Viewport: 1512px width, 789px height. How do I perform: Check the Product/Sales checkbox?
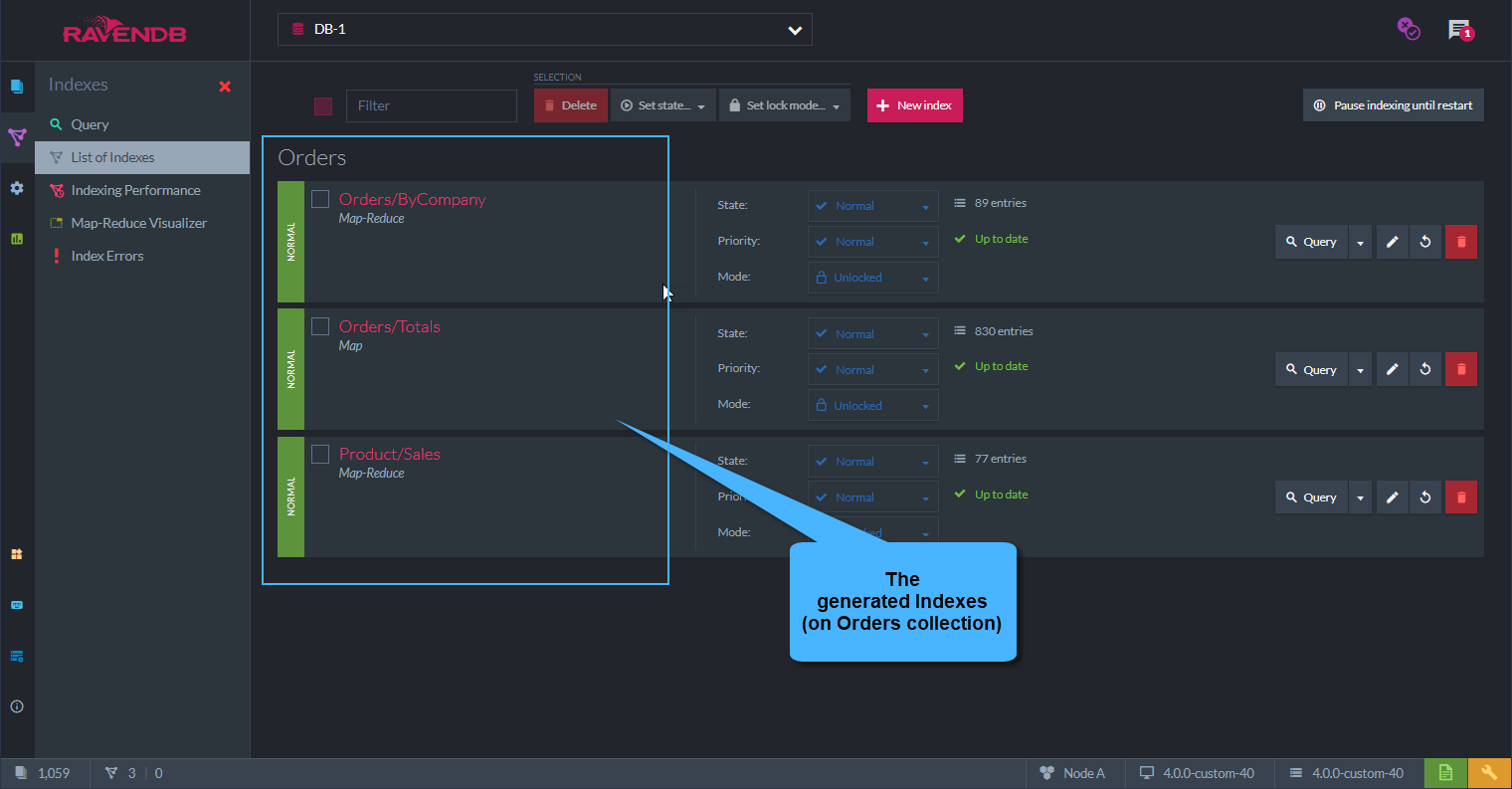[320, 454]
